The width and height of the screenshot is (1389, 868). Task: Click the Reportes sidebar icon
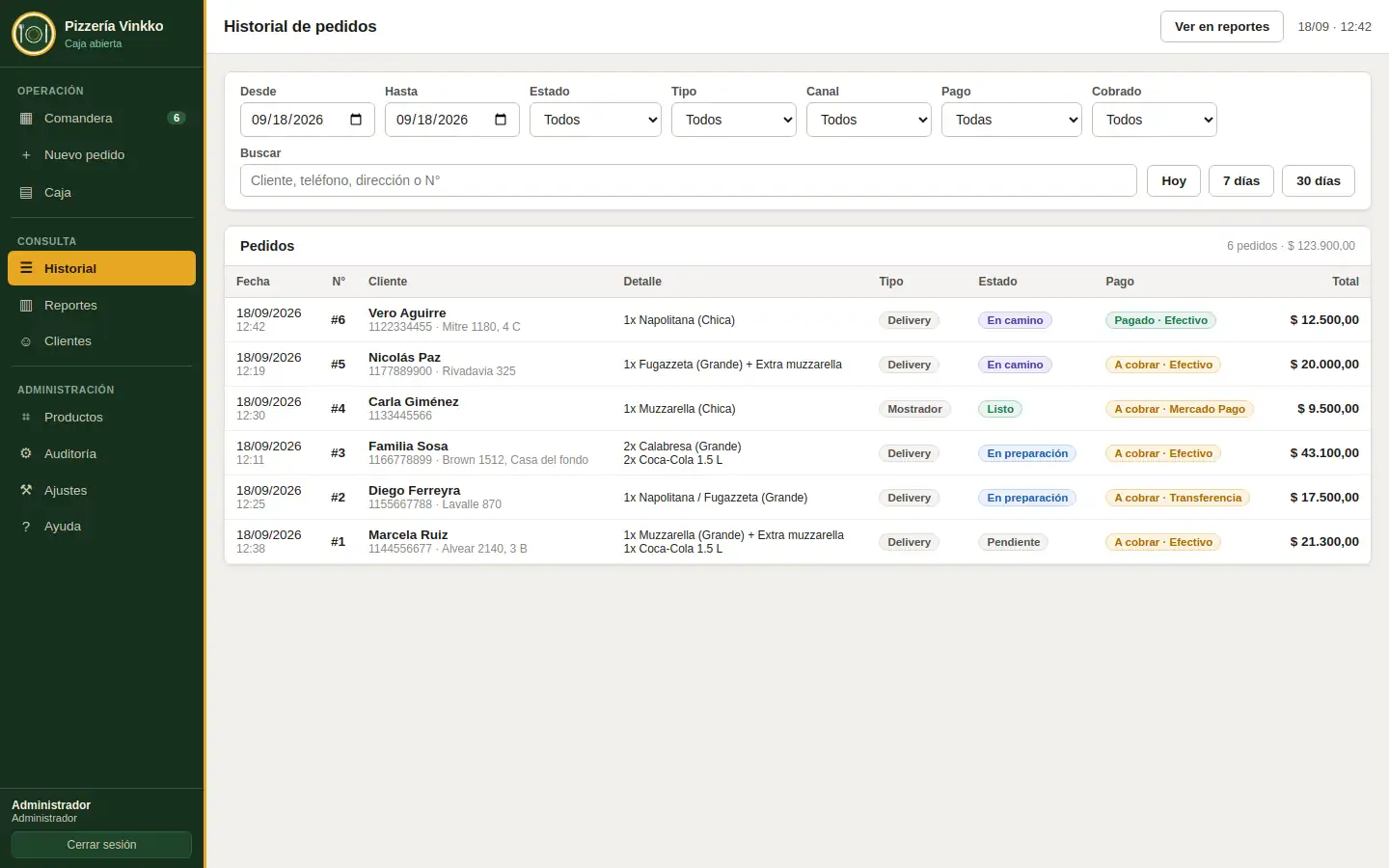(x=26, y=306)
